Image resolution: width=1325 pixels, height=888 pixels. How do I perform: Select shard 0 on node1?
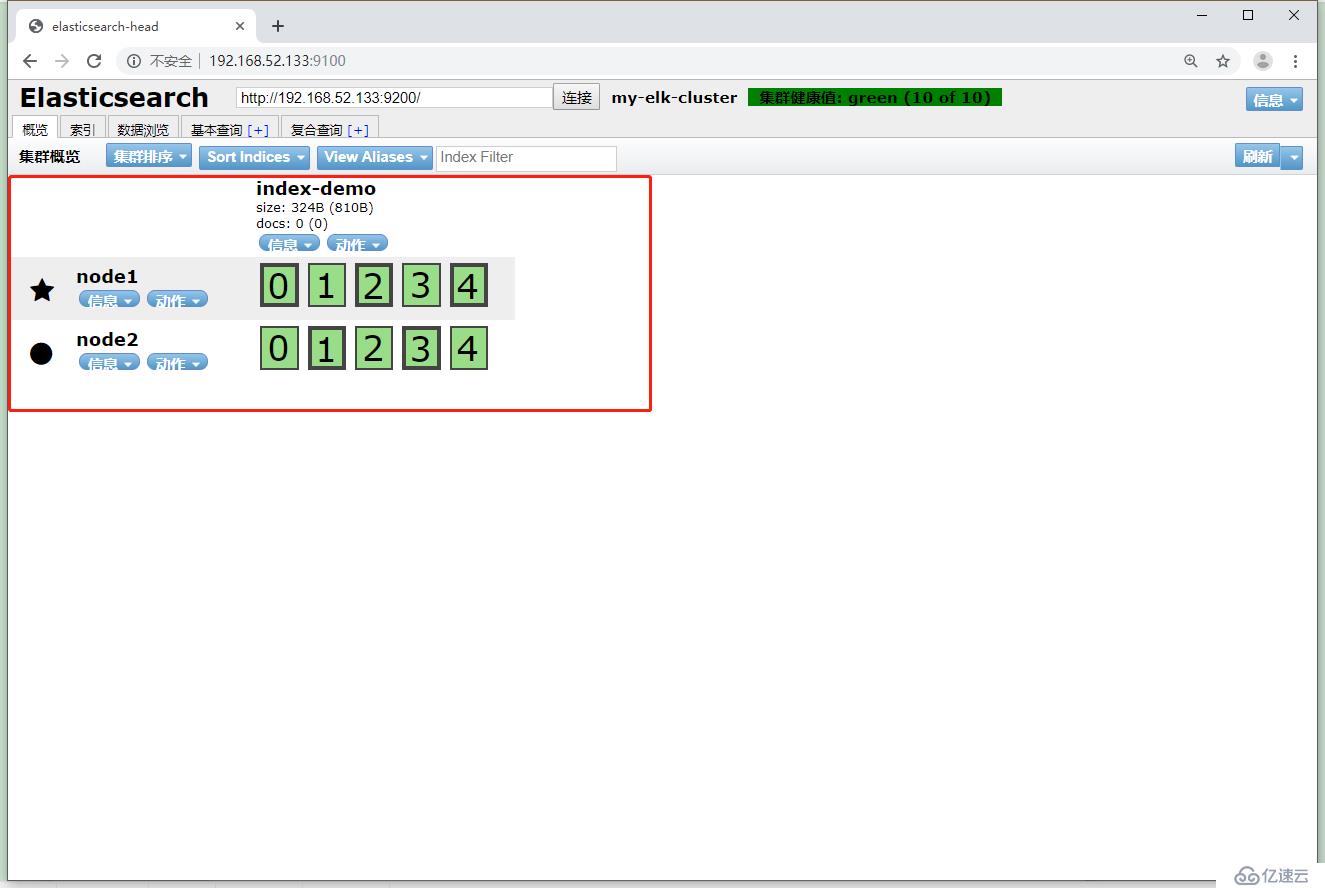pyautogui.click(x=279, y=286)
